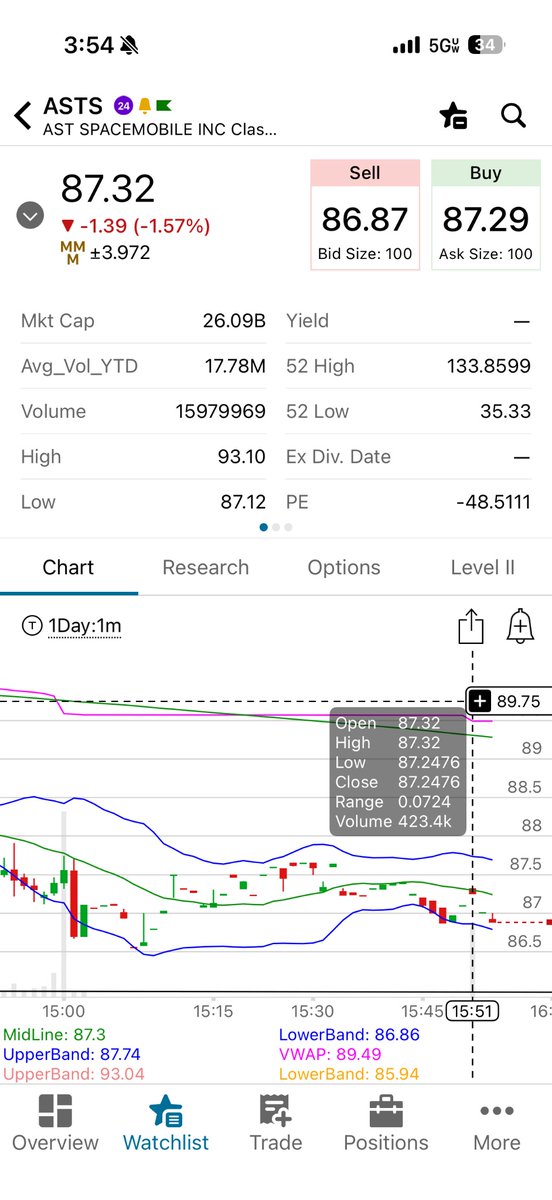Open the 1Day:1m timeframe selector
This screenshot has height=1200, width=552.
[x=72, y=626]
